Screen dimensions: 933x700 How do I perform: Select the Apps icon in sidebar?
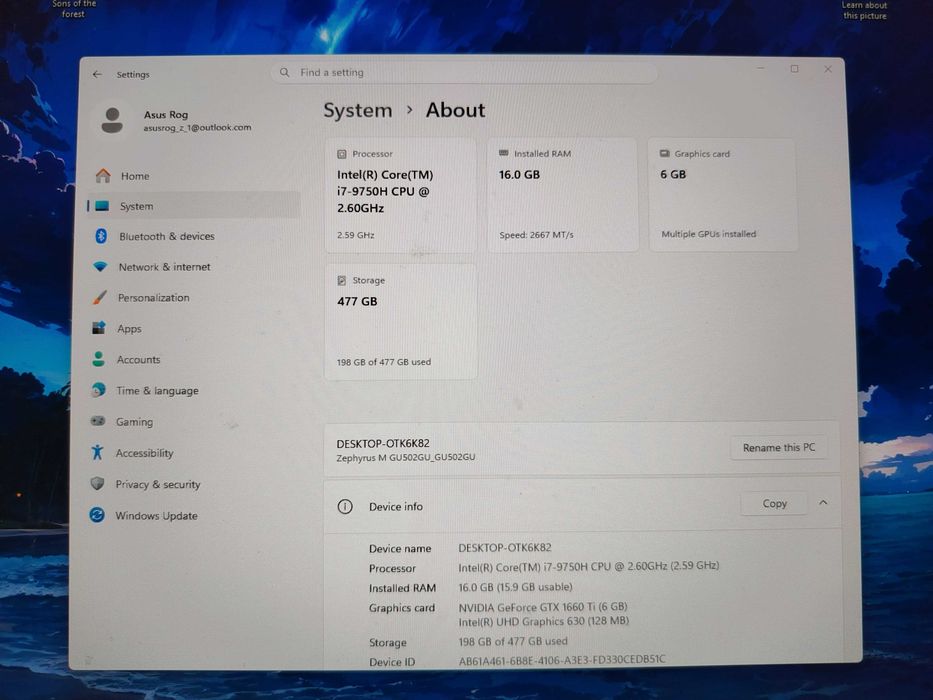(x=98, y=328)
